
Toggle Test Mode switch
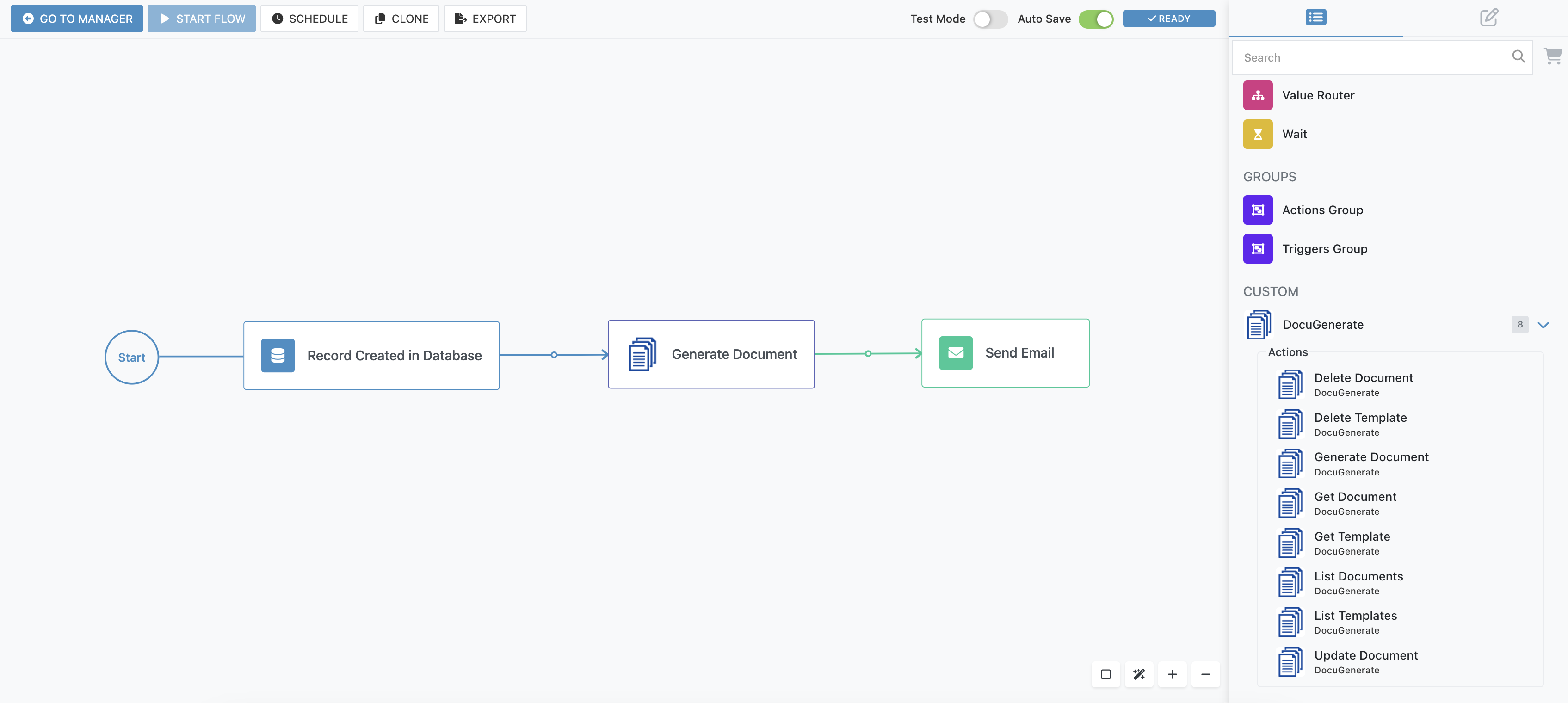(x=990, y=19)
